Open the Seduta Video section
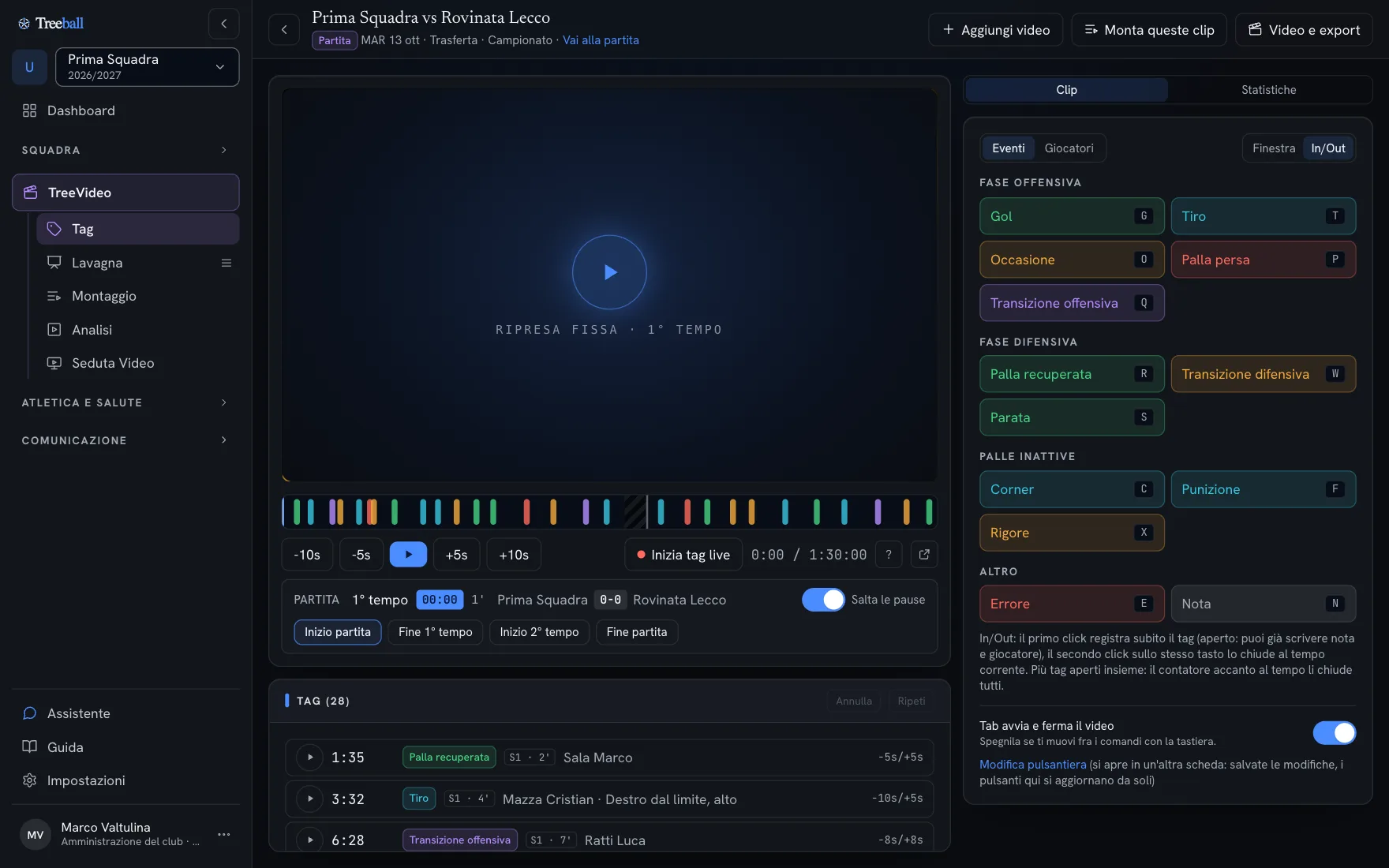This screenshot has width=1389, height=868. click(x=137, y=363)
